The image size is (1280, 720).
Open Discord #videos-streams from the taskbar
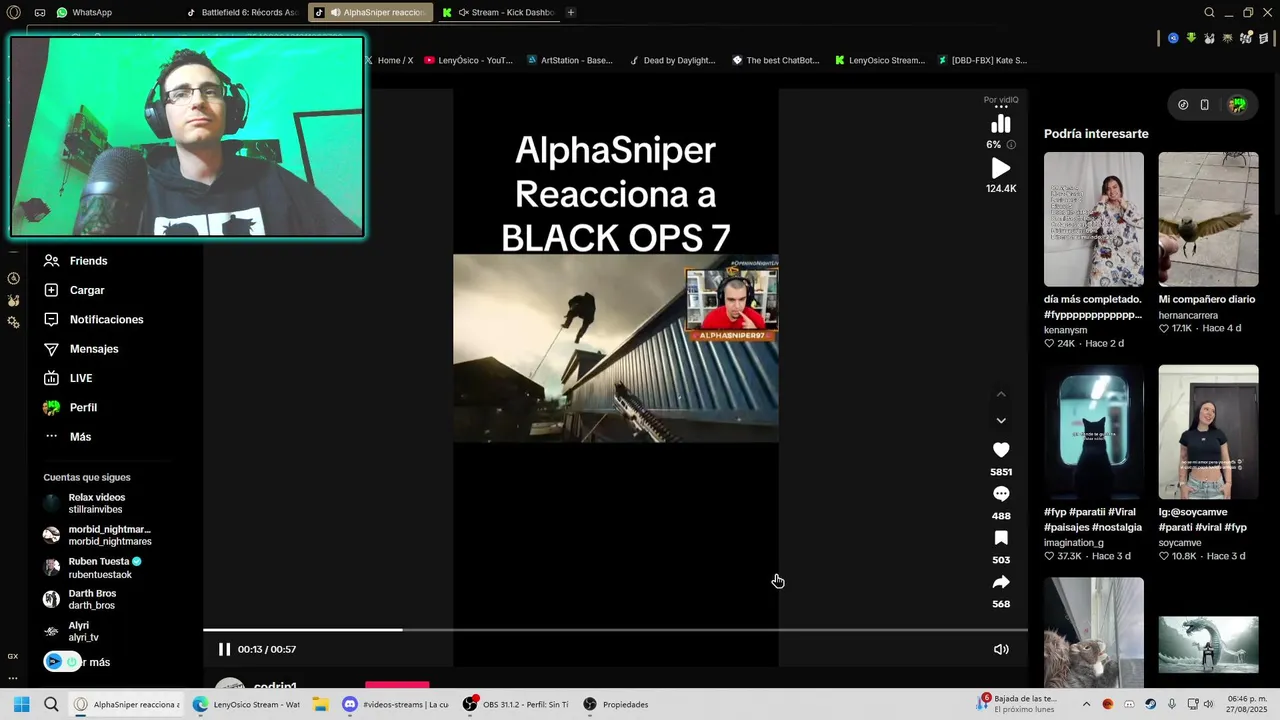point(396,704)
